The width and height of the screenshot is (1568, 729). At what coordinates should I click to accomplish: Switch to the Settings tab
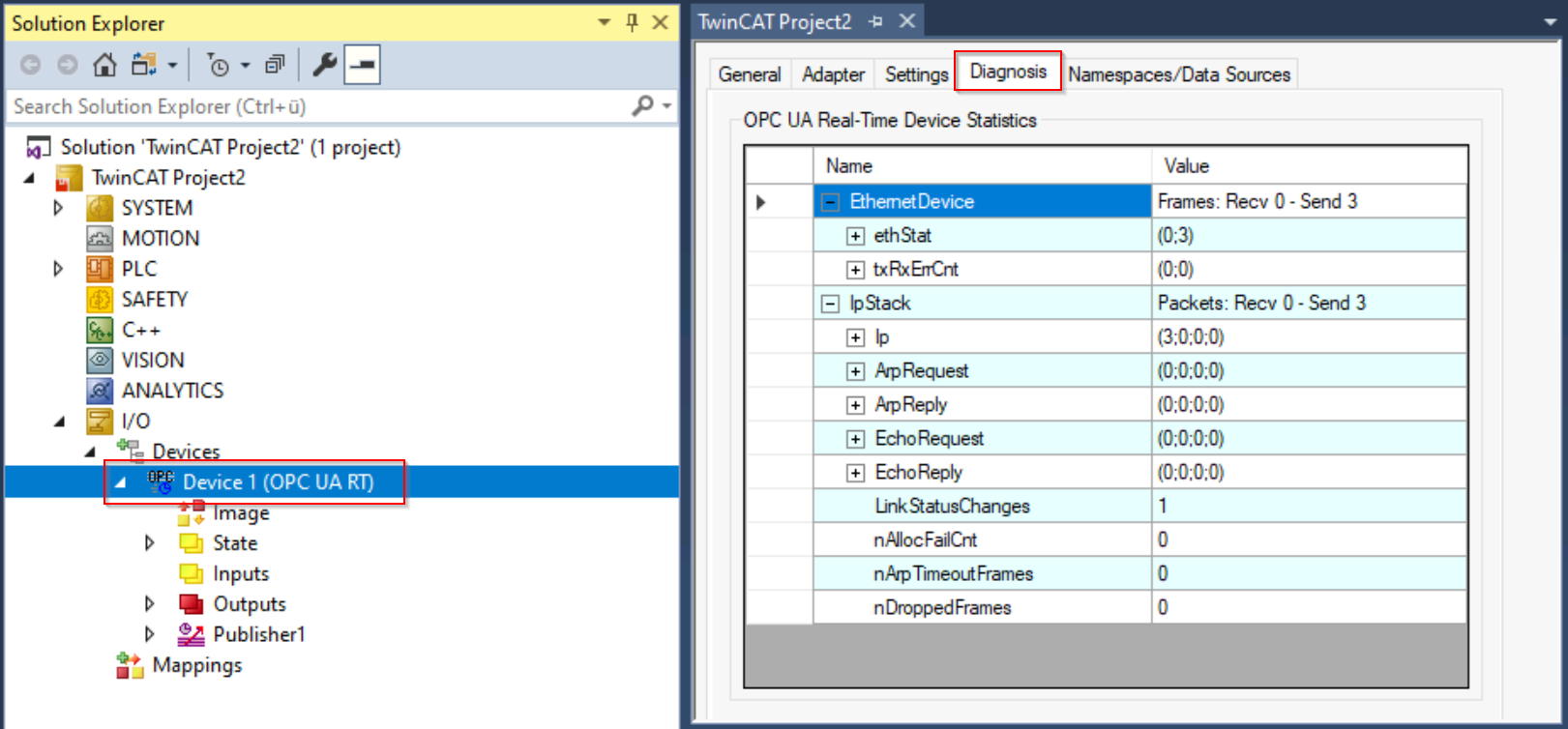click(916, 74)
